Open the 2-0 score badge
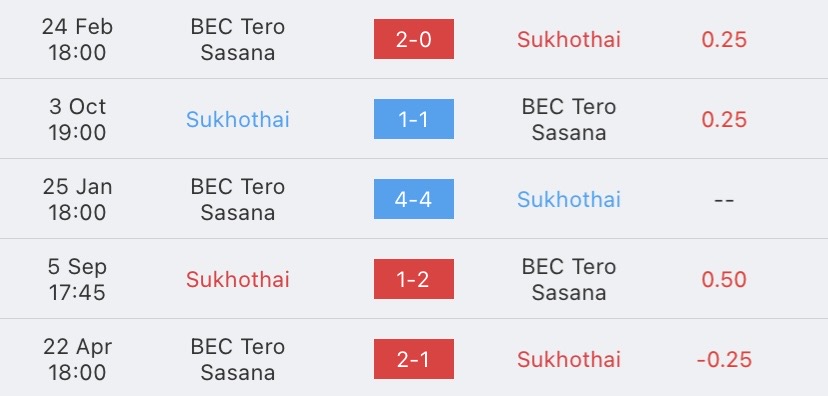Viewport: 828px width, 396px height. coord(413,39)
